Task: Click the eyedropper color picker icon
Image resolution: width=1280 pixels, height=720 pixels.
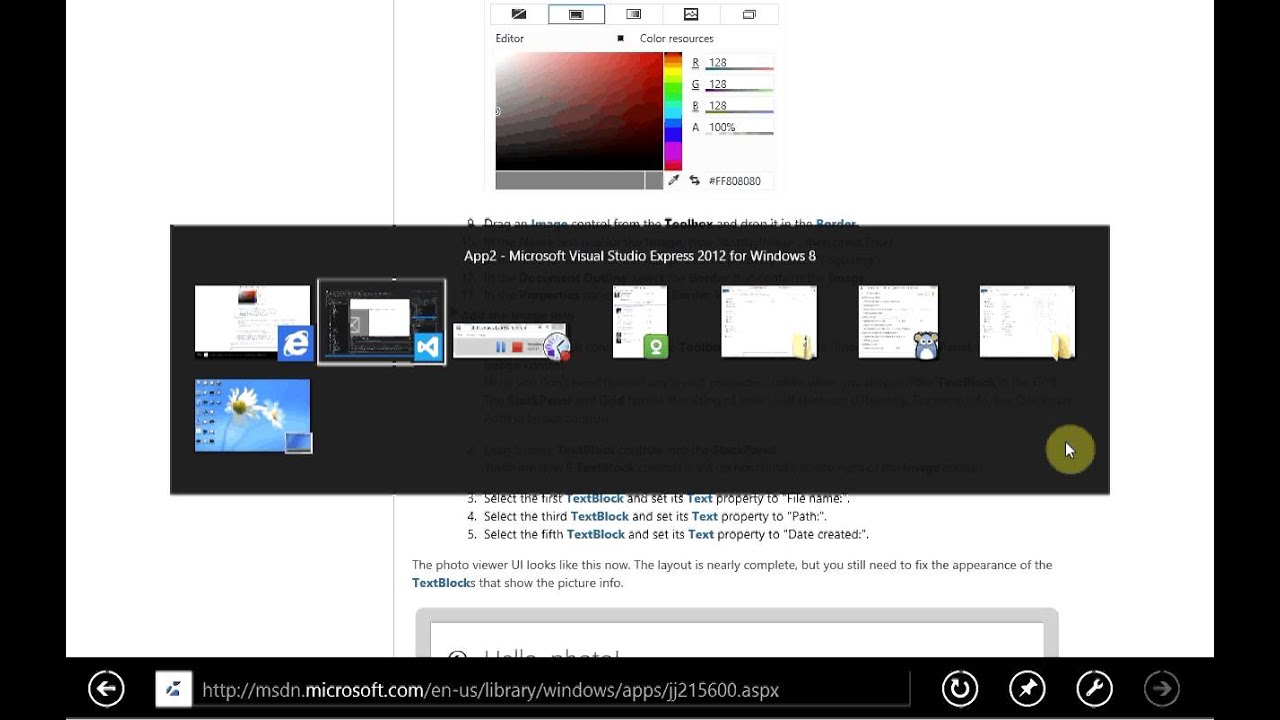Action: (x=674, y=180)
